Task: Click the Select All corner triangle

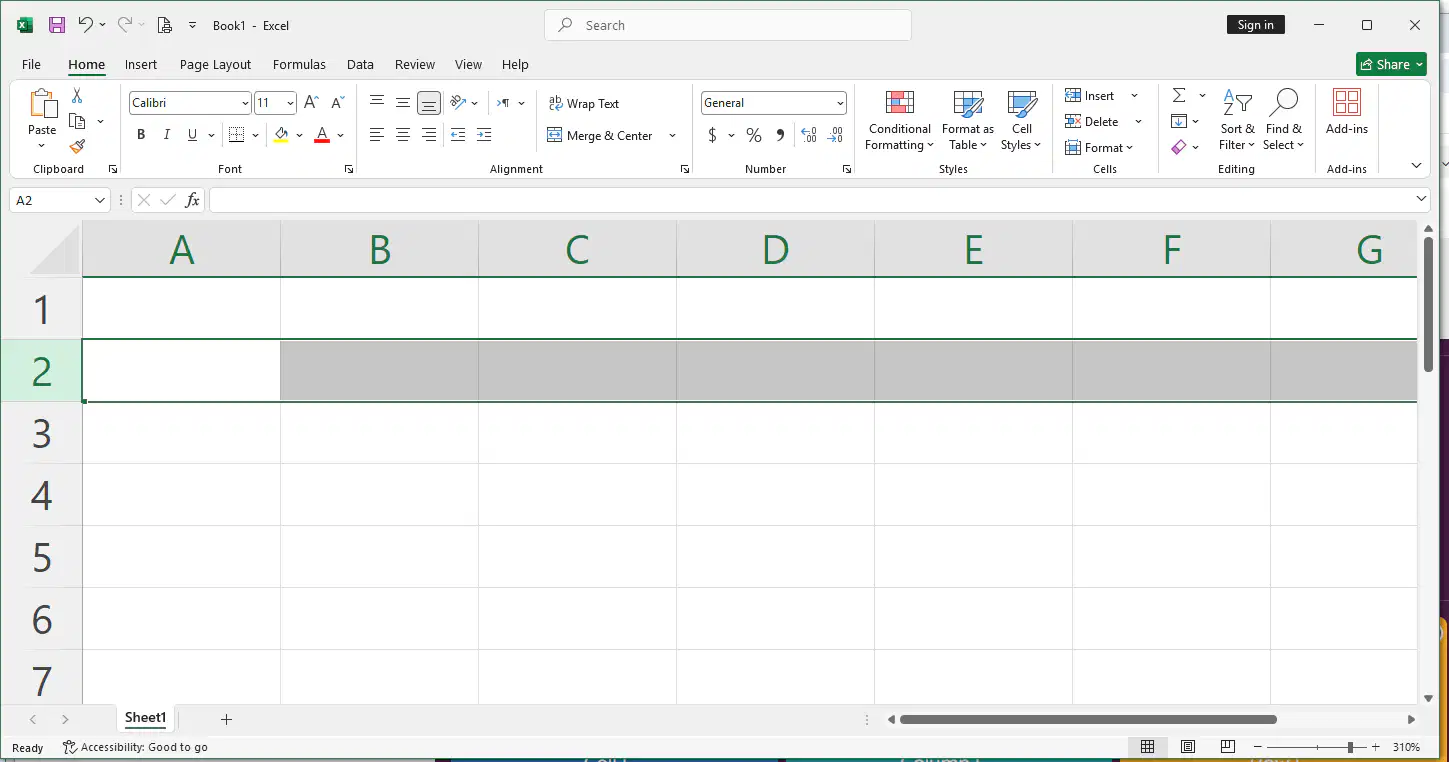Action: [x=55, y=249]
